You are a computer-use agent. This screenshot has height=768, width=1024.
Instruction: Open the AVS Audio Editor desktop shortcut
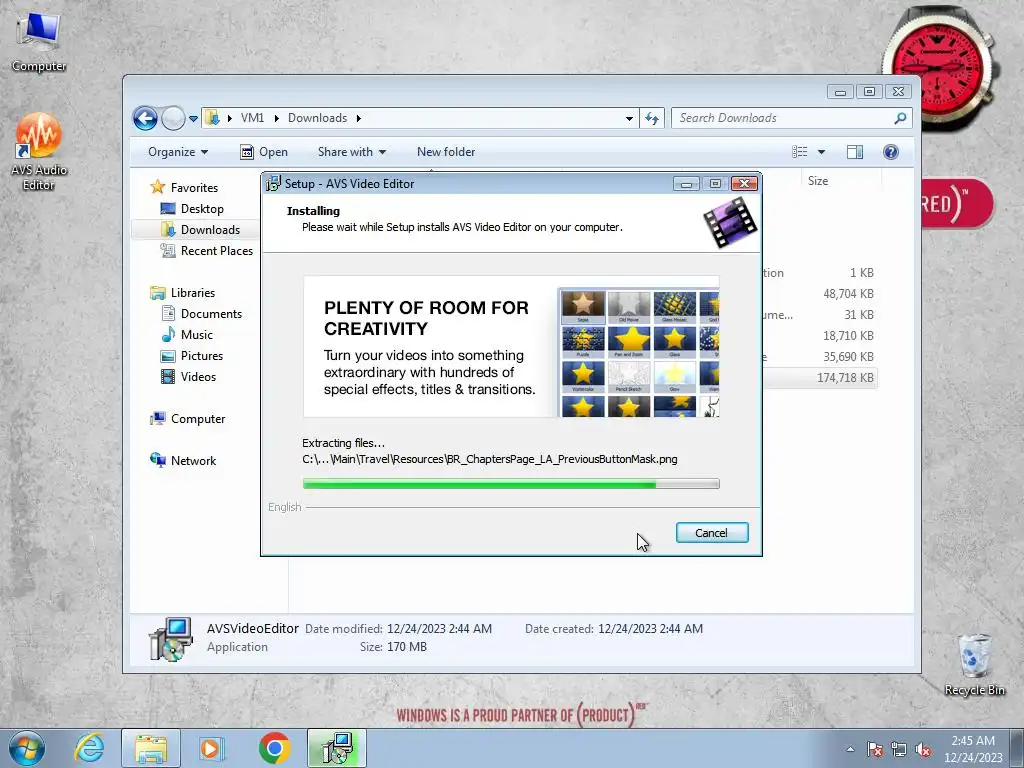coord(39,152)
